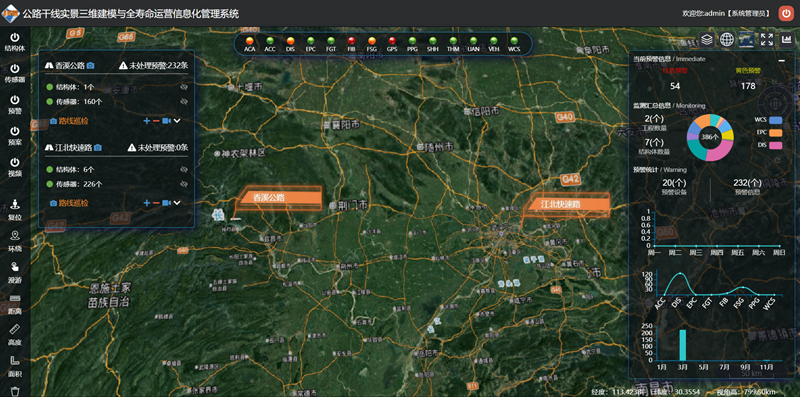This screenshot has height=397, width=800.
Task: Open the map layers stack icon
Action: (707, 39)
